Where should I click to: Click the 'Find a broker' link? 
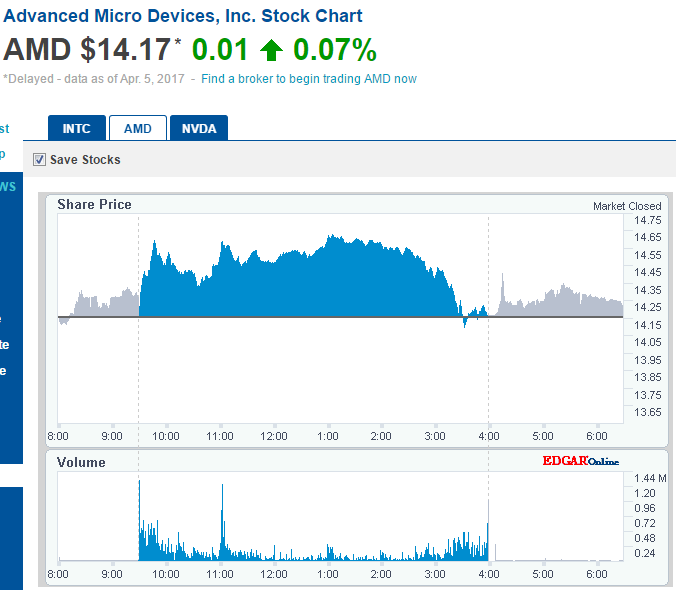pyautogui.click(x=309, y=79)
